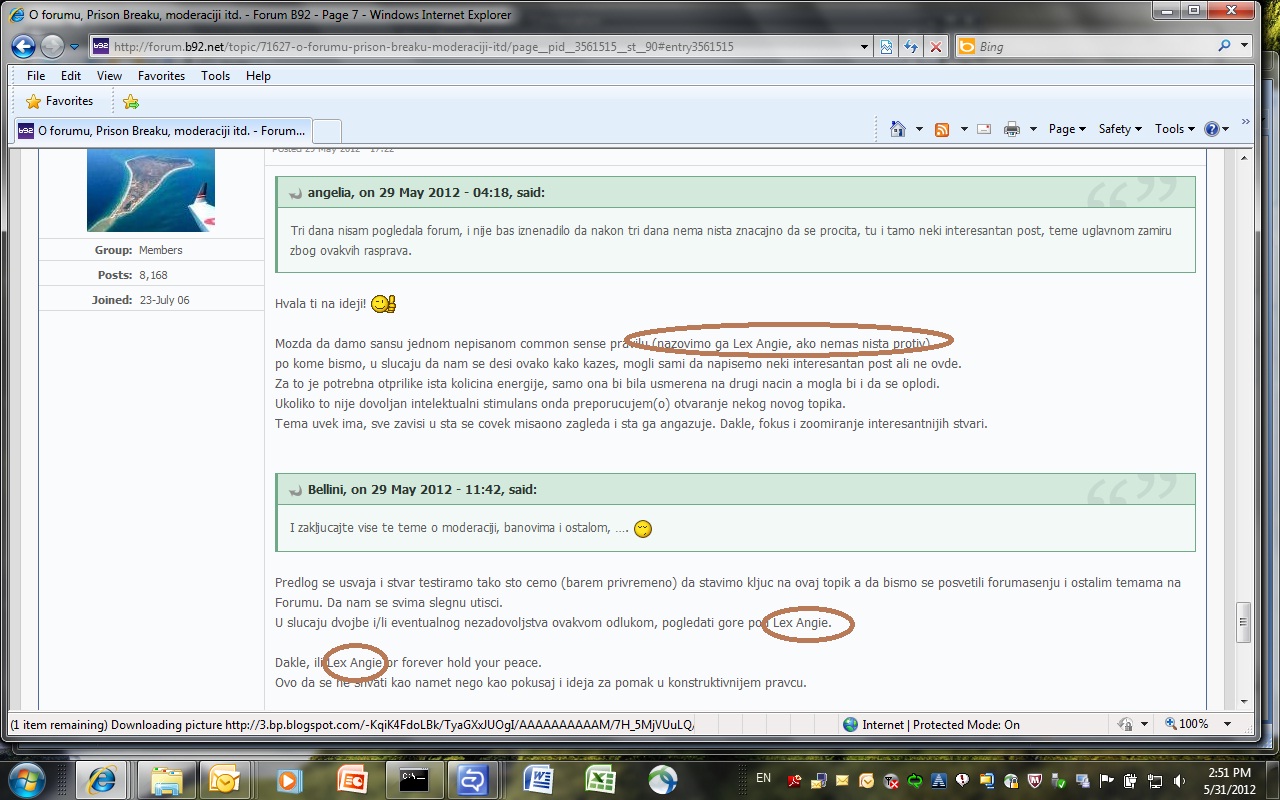Click the text 'Joined: 23-July 06'

[x=140, y=300]
